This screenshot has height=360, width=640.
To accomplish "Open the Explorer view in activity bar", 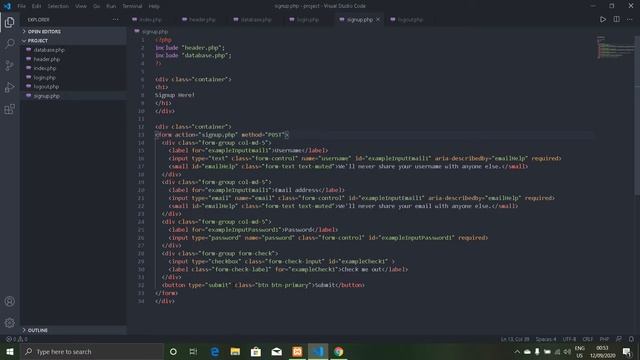I will 9,22.
